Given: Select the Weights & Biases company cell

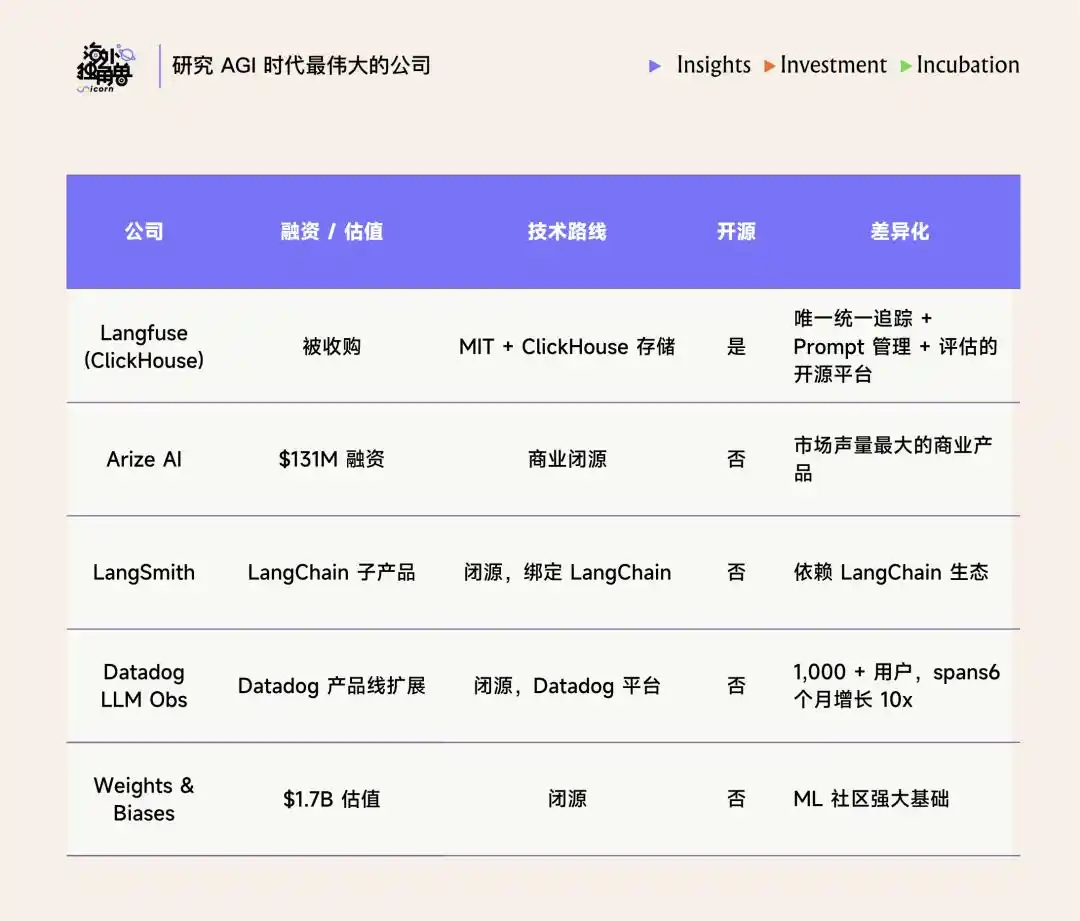Looking at the screenshot, I should [144, 799].
